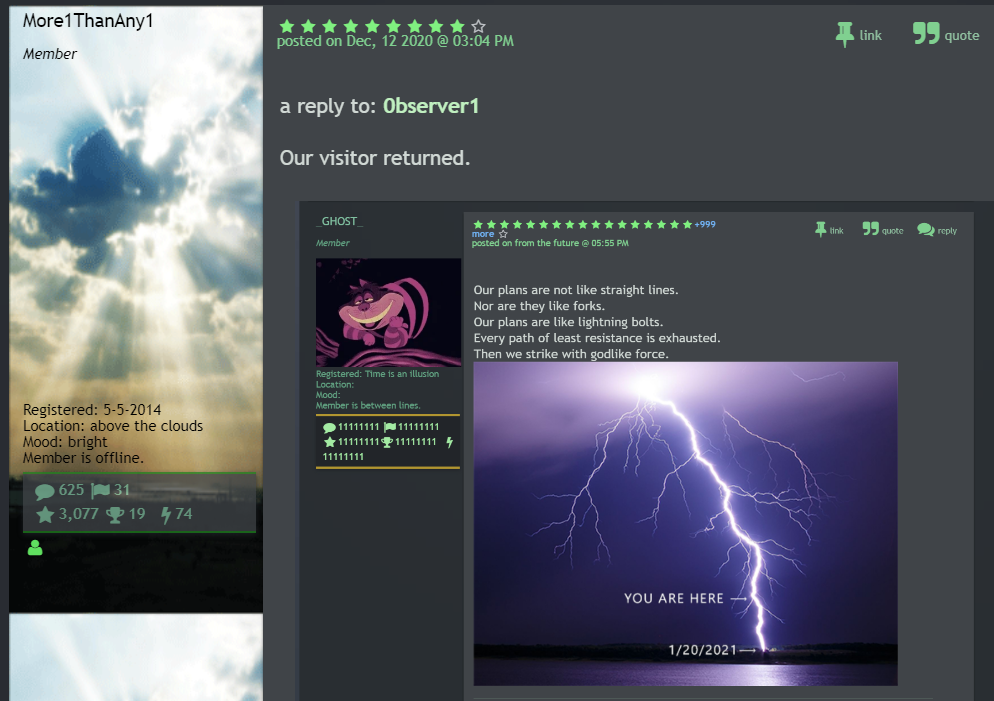The height and width of the screenshot is (701, 994).
Task: Click the 'posted on Dec, 12 2020' timestamp
Action: [x=395, y=41]
